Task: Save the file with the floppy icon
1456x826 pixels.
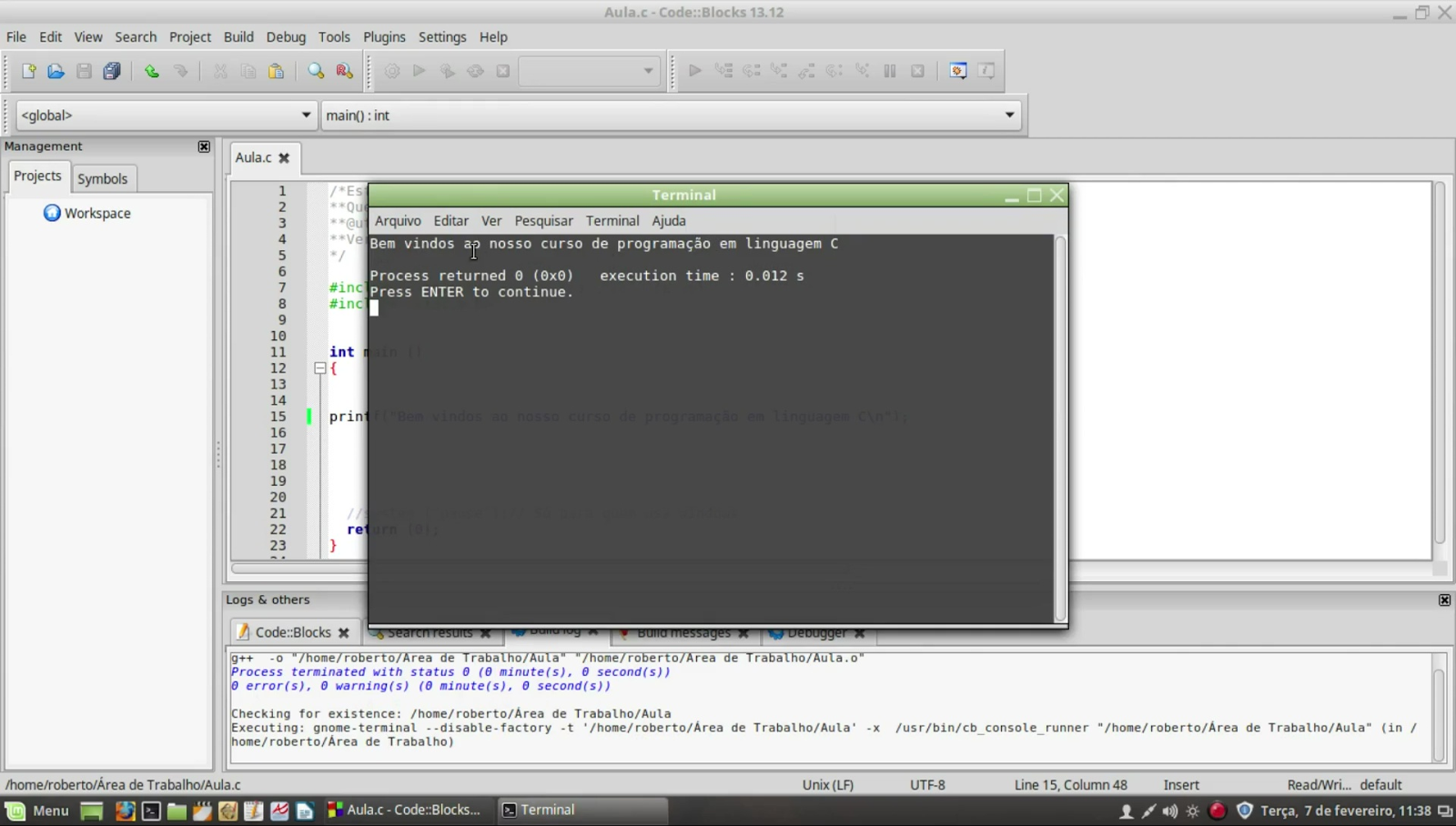Action: click(84, 71)
